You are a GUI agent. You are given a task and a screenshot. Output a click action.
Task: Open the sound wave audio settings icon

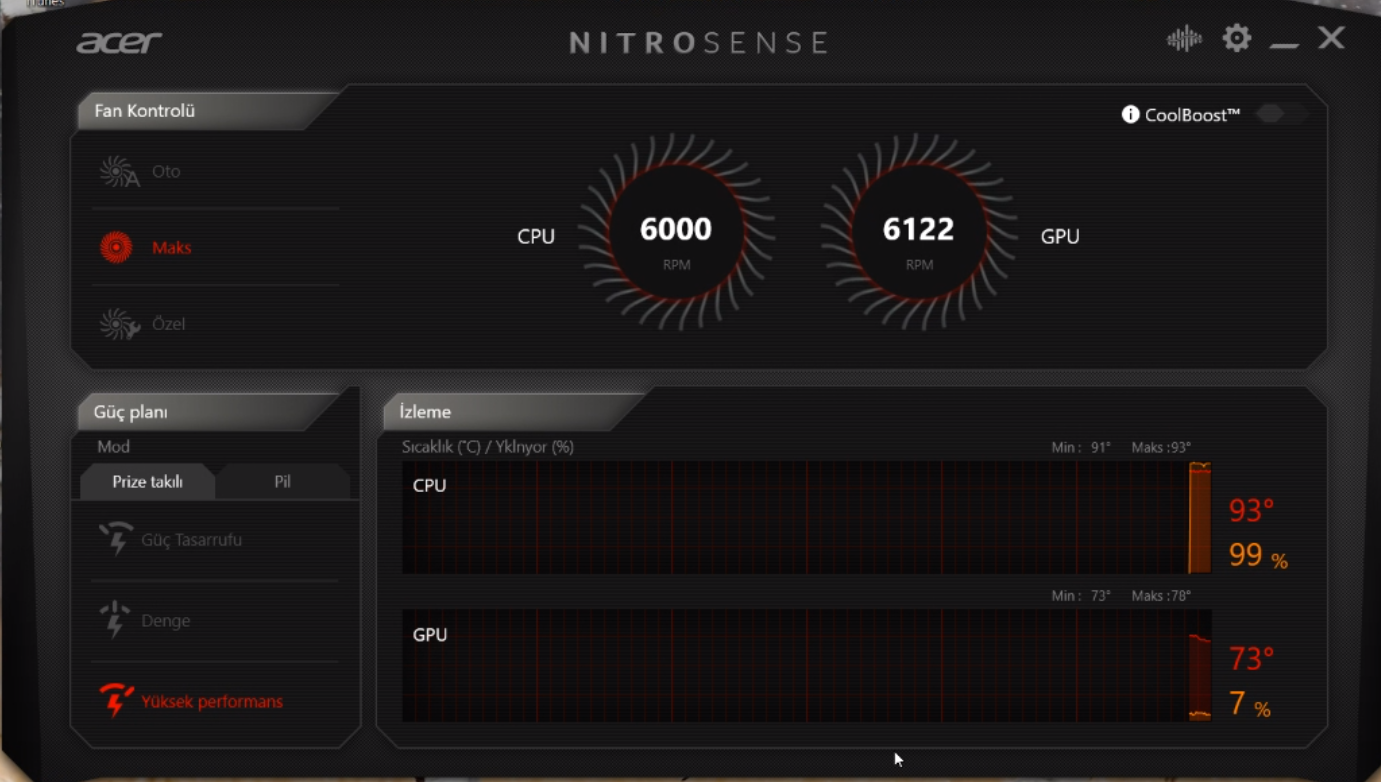tap(1184, 39)
